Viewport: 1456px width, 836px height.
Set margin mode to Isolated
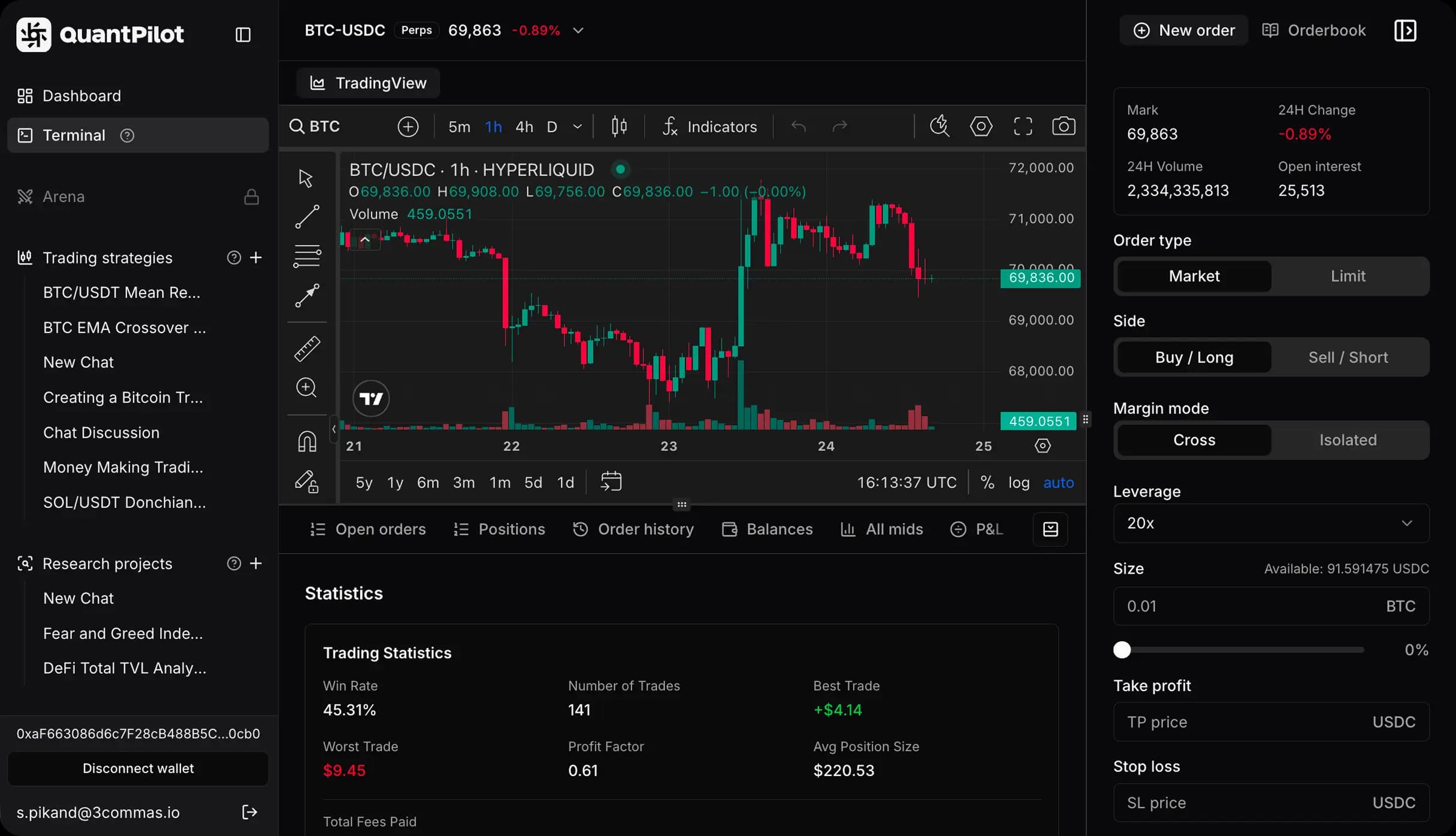click(1348, 440)
